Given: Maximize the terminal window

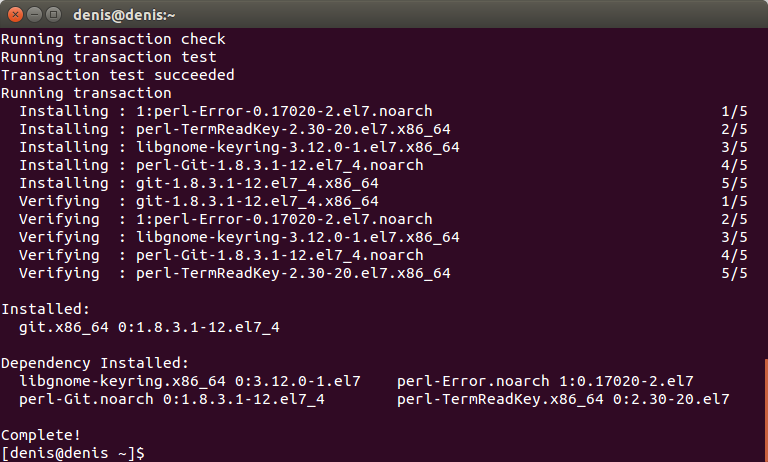Looking at the screenshot, I should click(x=53, y=15).
